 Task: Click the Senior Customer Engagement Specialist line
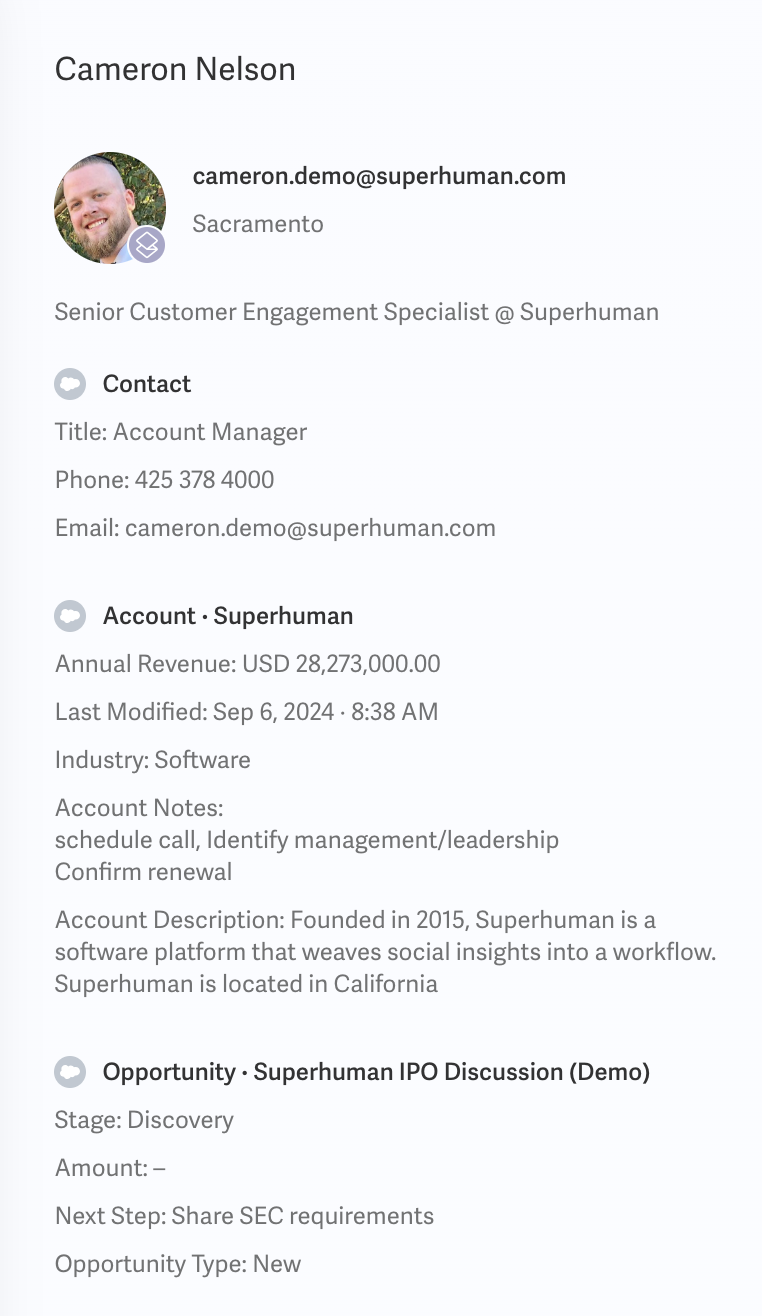pos(357,312)
